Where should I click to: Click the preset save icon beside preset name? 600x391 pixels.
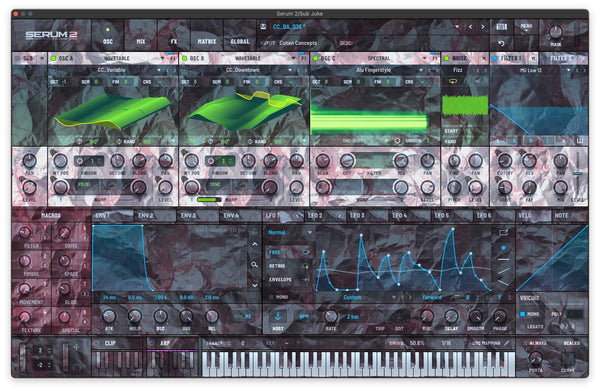[x=263, y=26]
